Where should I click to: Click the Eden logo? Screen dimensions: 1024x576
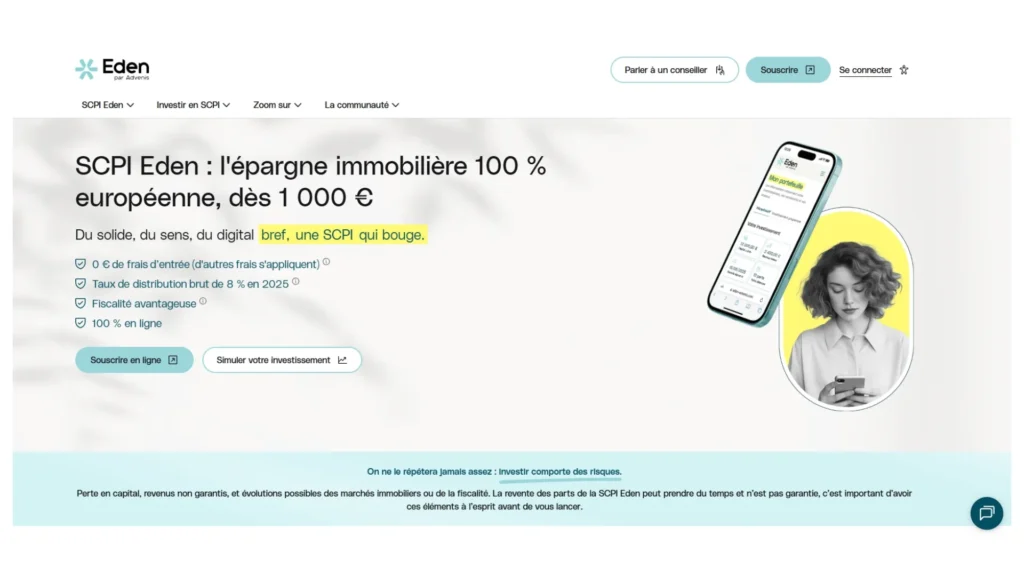[112, 69]
